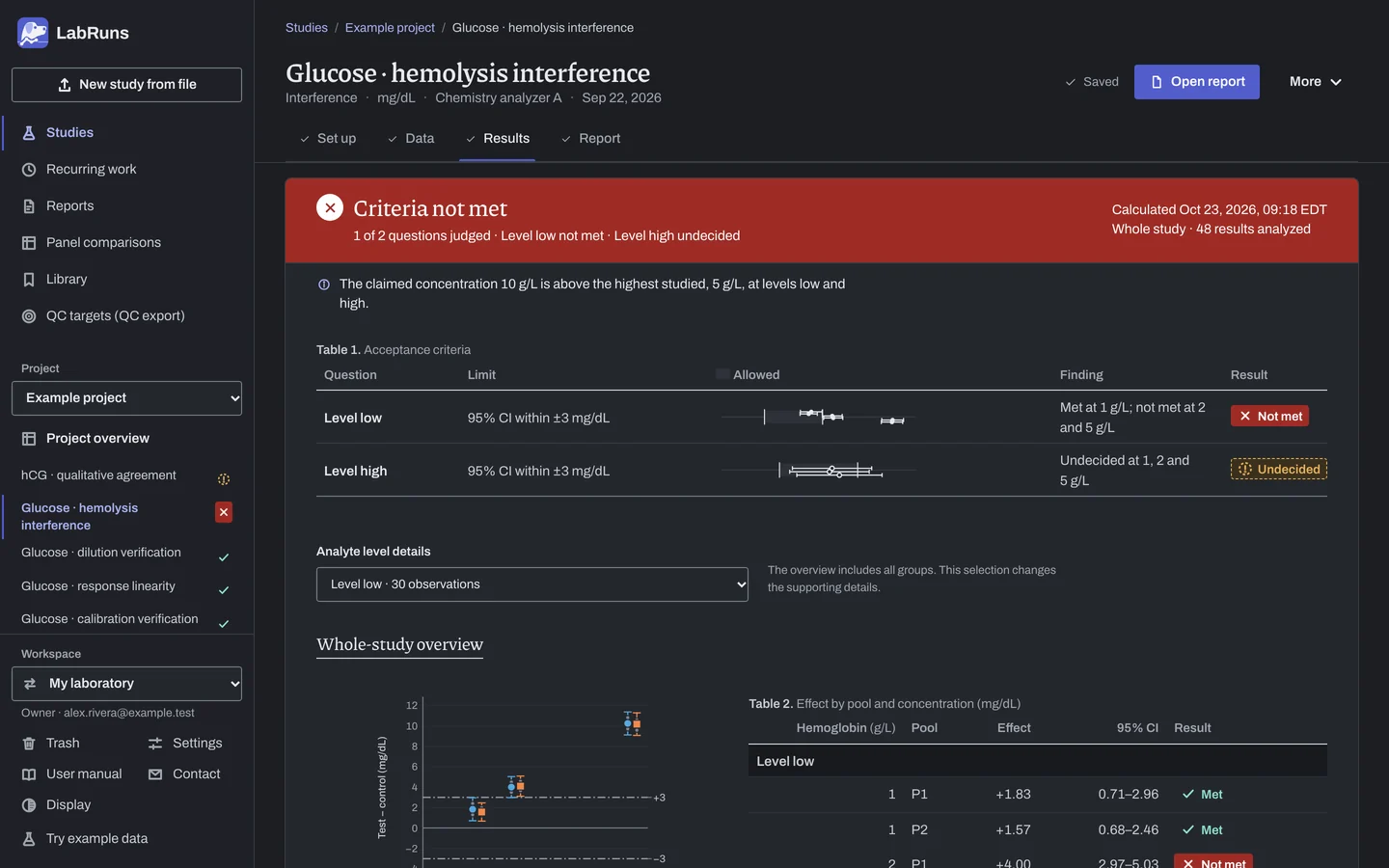This screenshot has width=1389, height=868.
Task: Open Glucose dilution verification study
Action: [x=101, y=553]
